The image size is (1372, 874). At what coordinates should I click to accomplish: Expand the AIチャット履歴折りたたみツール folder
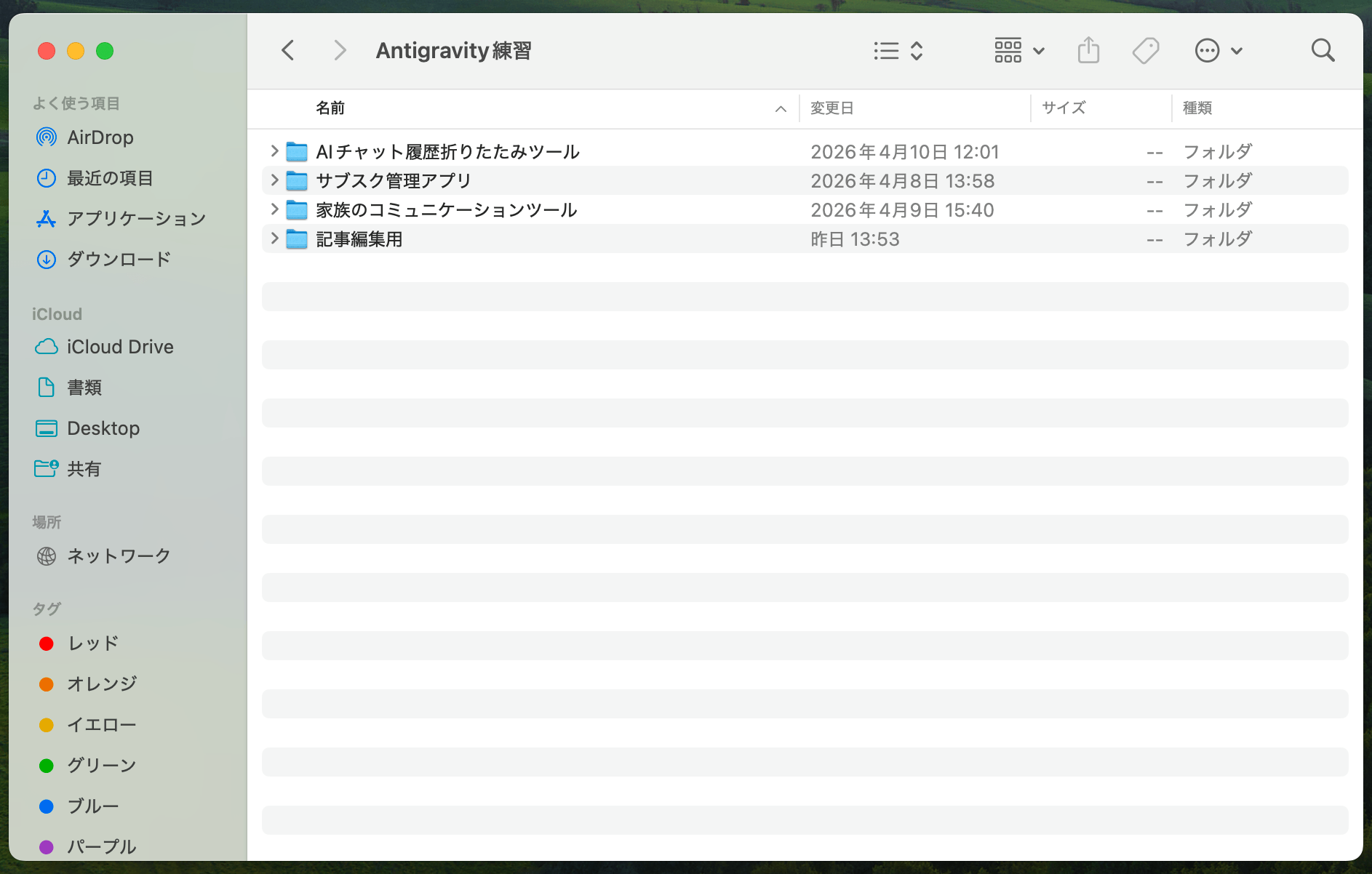[274, 151]
